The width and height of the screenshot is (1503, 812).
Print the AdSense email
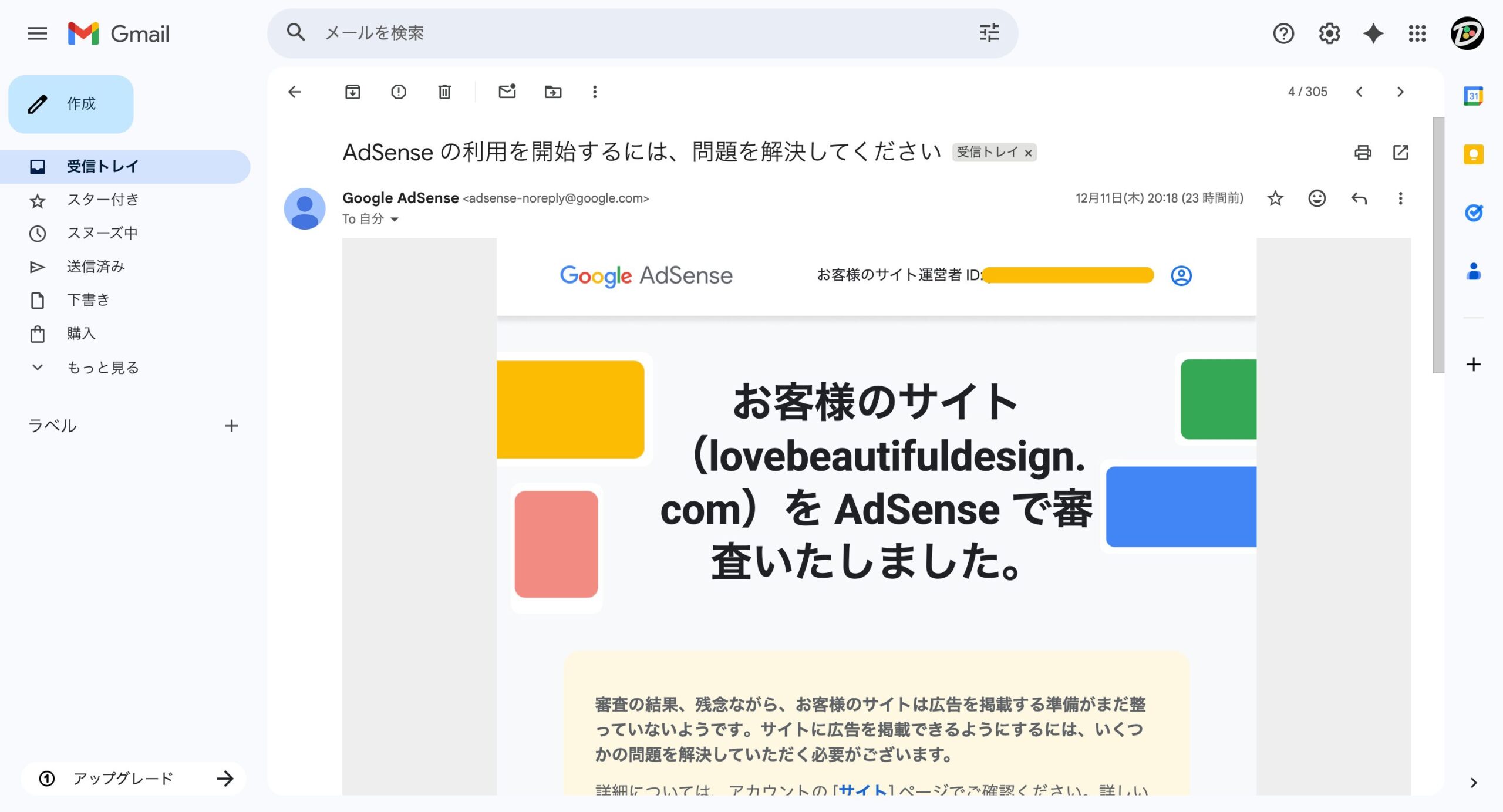(x=1363, y=153)
